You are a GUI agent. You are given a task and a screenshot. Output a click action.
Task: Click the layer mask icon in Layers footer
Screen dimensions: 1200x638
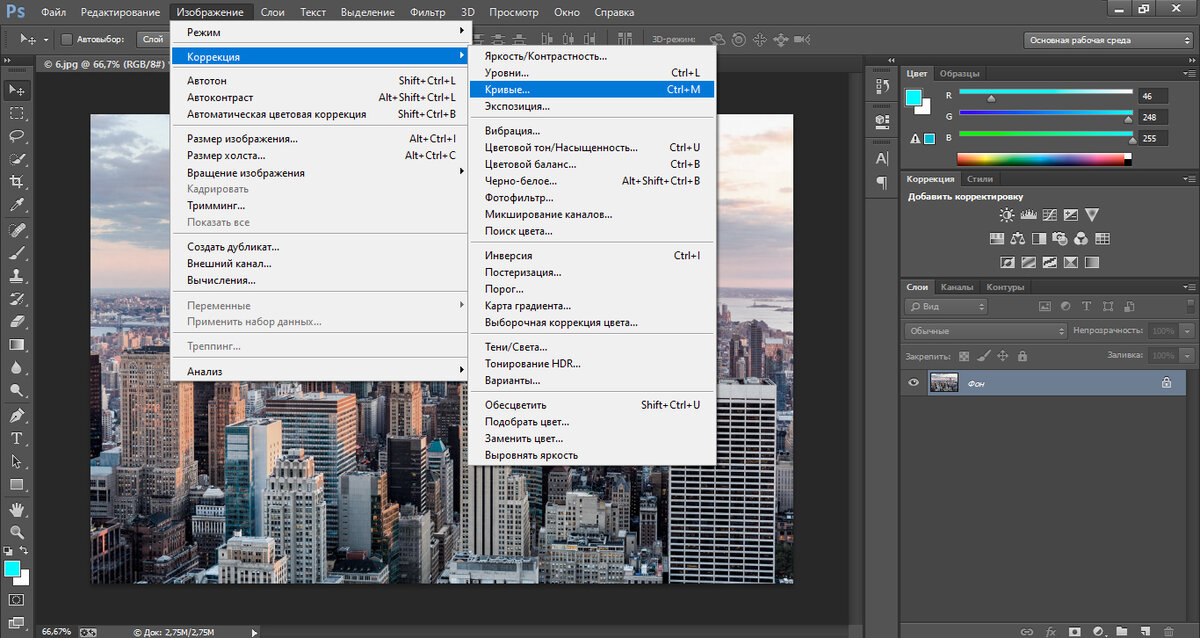pos(1074,631)
